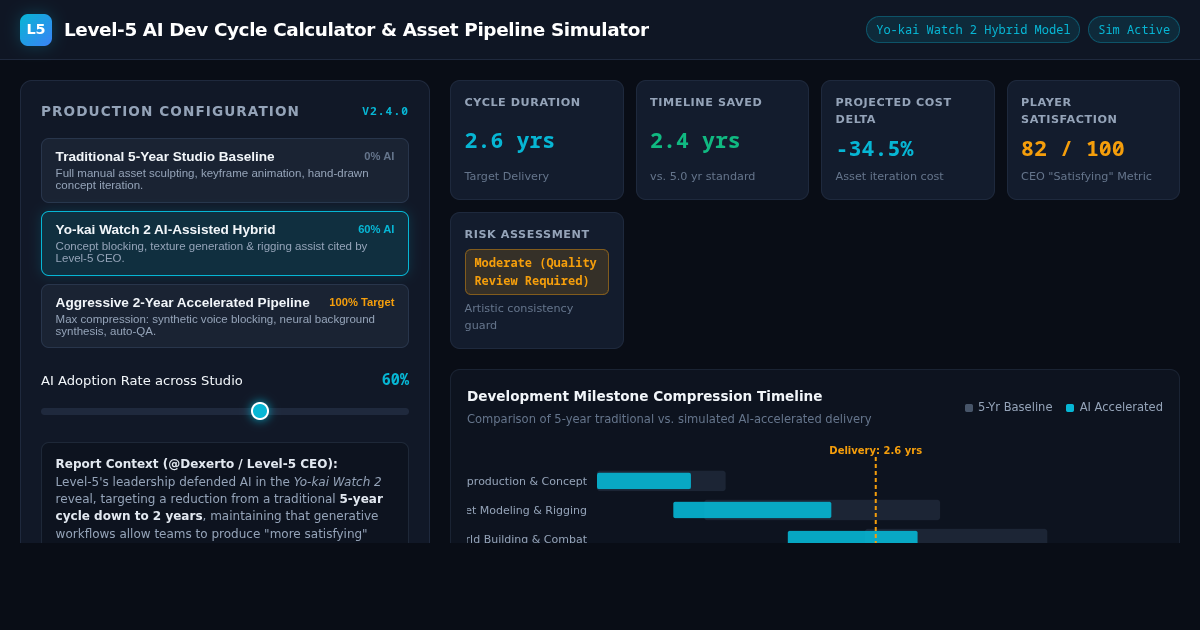
Task: Click the AI Adoption Rate across Studio label
Action: 142,381
